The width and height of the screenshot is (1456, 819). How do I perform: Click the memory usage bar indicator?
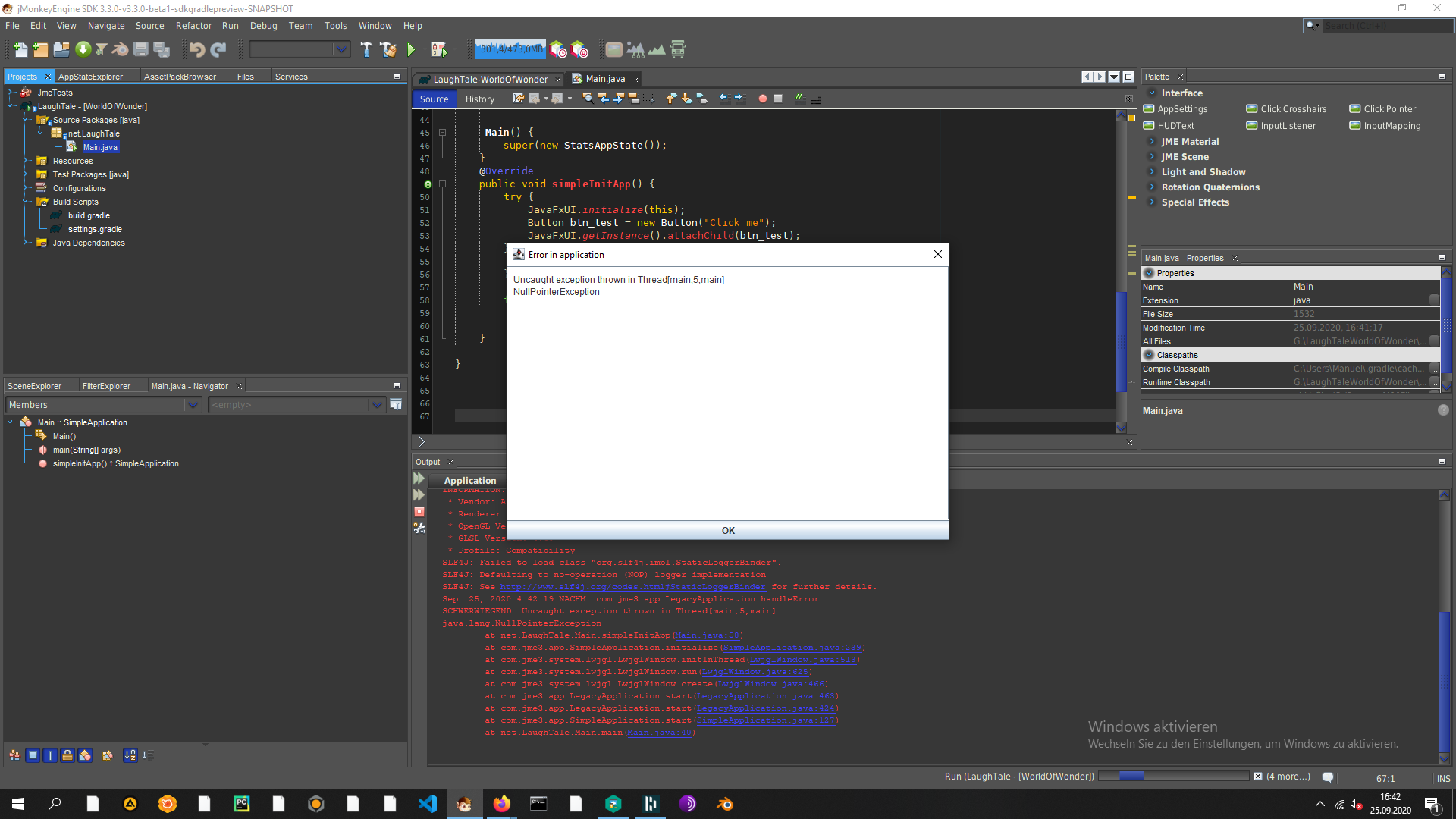click(510, 49)
